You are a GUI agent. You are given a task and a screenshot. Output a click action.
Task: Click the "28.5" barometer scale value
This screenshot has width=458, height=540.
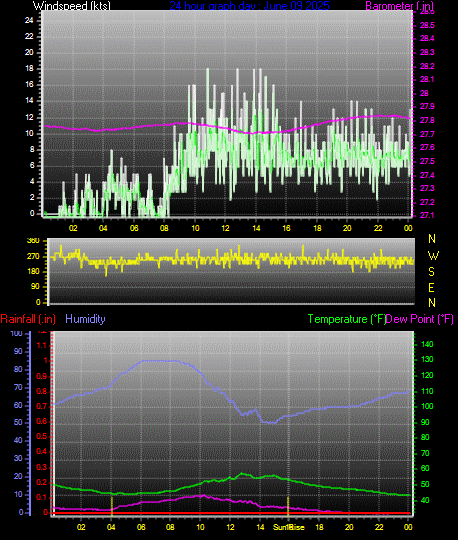(x=427, y=25)
